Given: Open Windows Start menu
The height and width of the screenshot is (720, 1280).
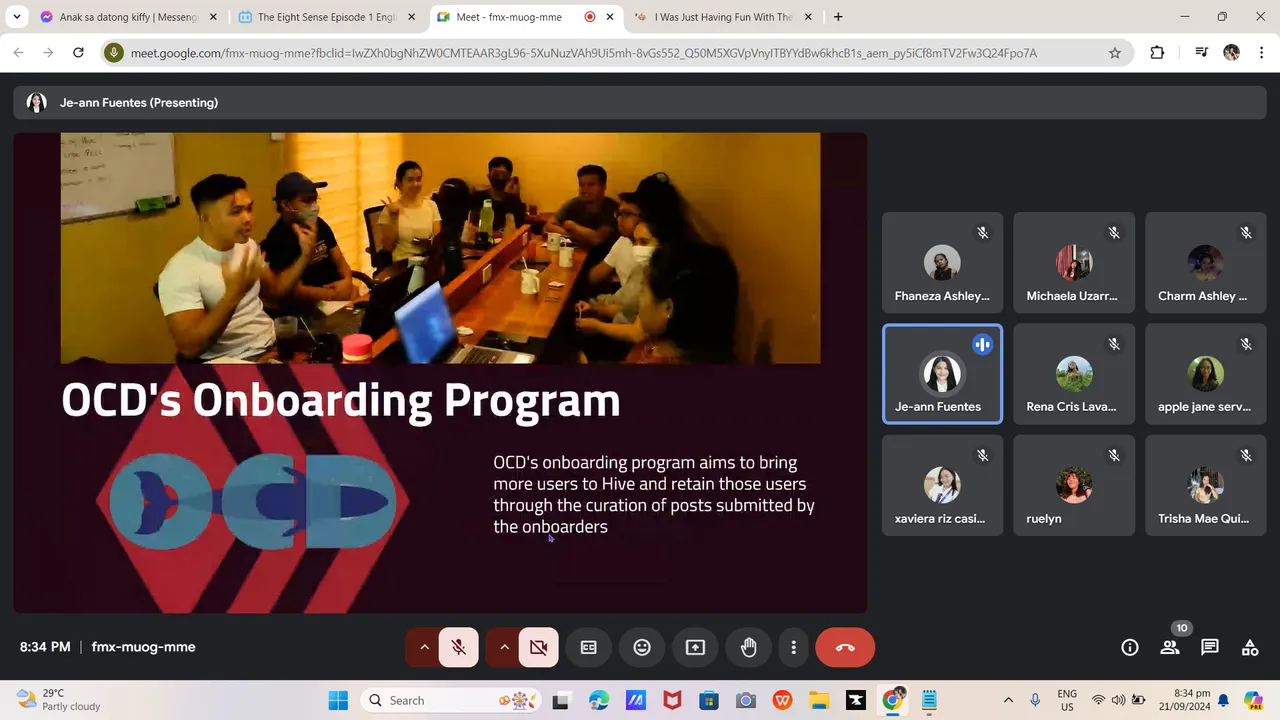Looking at the screenshot, I should (338, 700).
